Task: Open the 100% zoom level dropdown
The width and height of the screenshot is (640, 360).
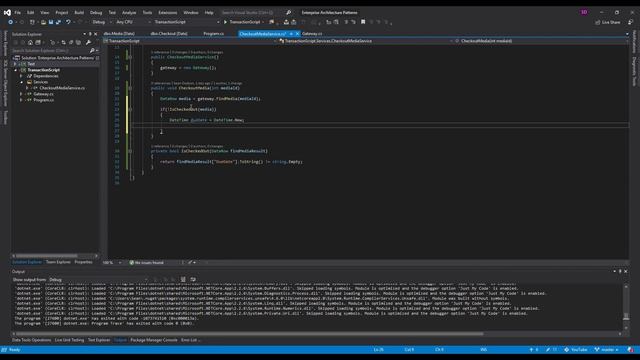Action: pos(112,263)
